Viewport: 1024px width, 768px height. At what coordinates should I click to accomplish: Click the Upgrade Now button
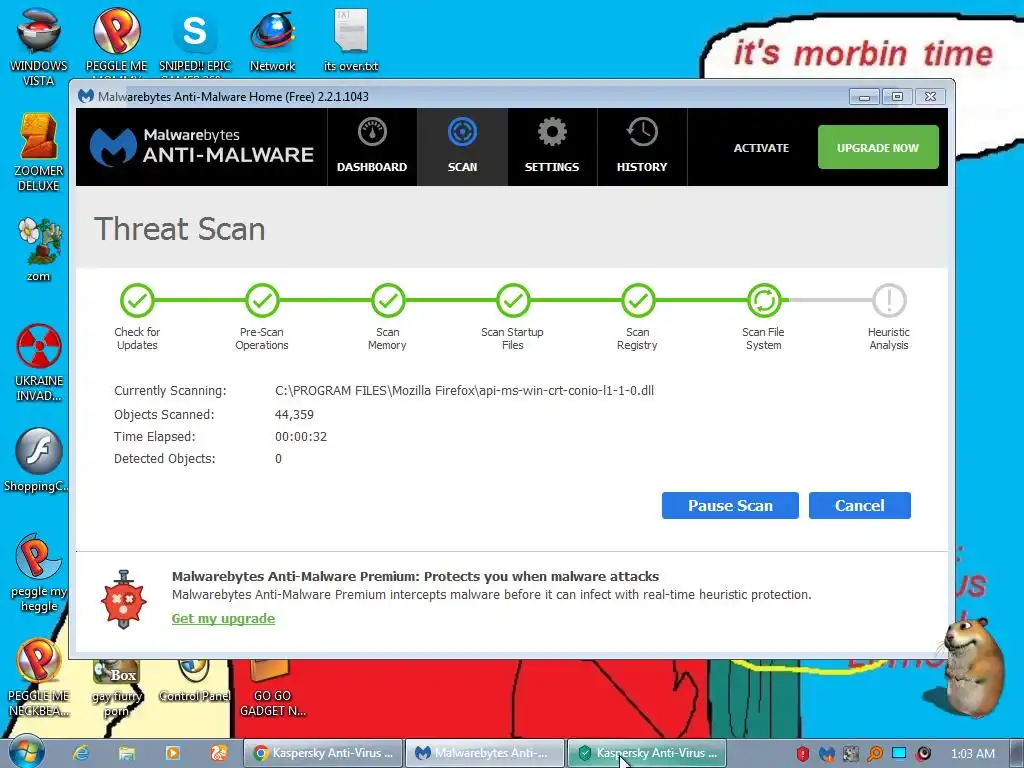click(x=878, y=148)
